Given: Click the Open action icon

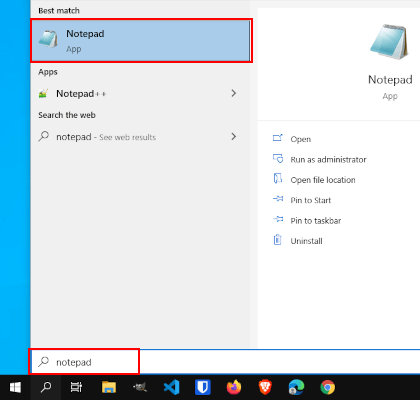Looking at the screenshot, I should click(x=278, y=138).
